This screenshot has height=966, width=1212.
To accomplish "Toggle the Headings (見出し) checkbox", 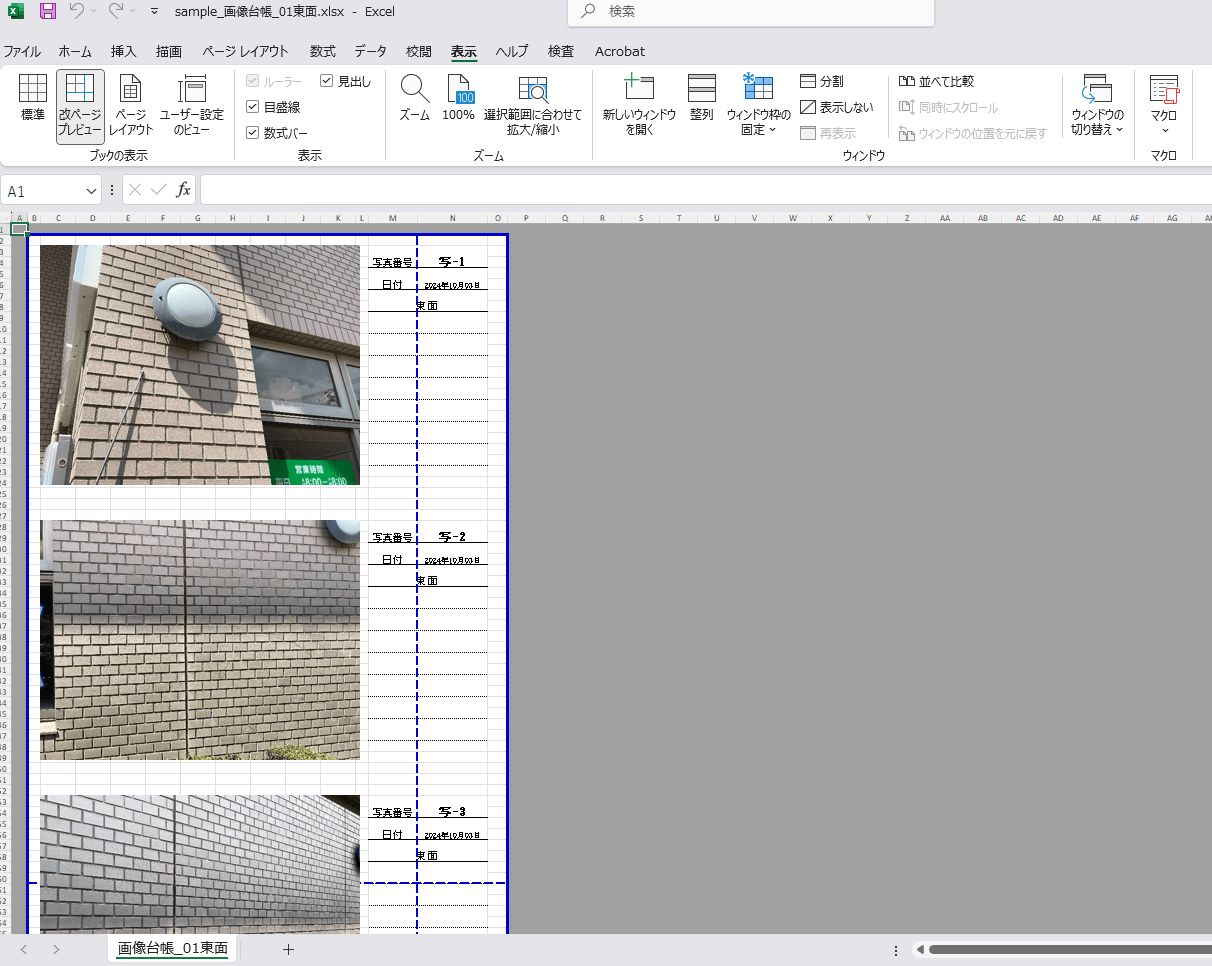I will coord(327,81).
